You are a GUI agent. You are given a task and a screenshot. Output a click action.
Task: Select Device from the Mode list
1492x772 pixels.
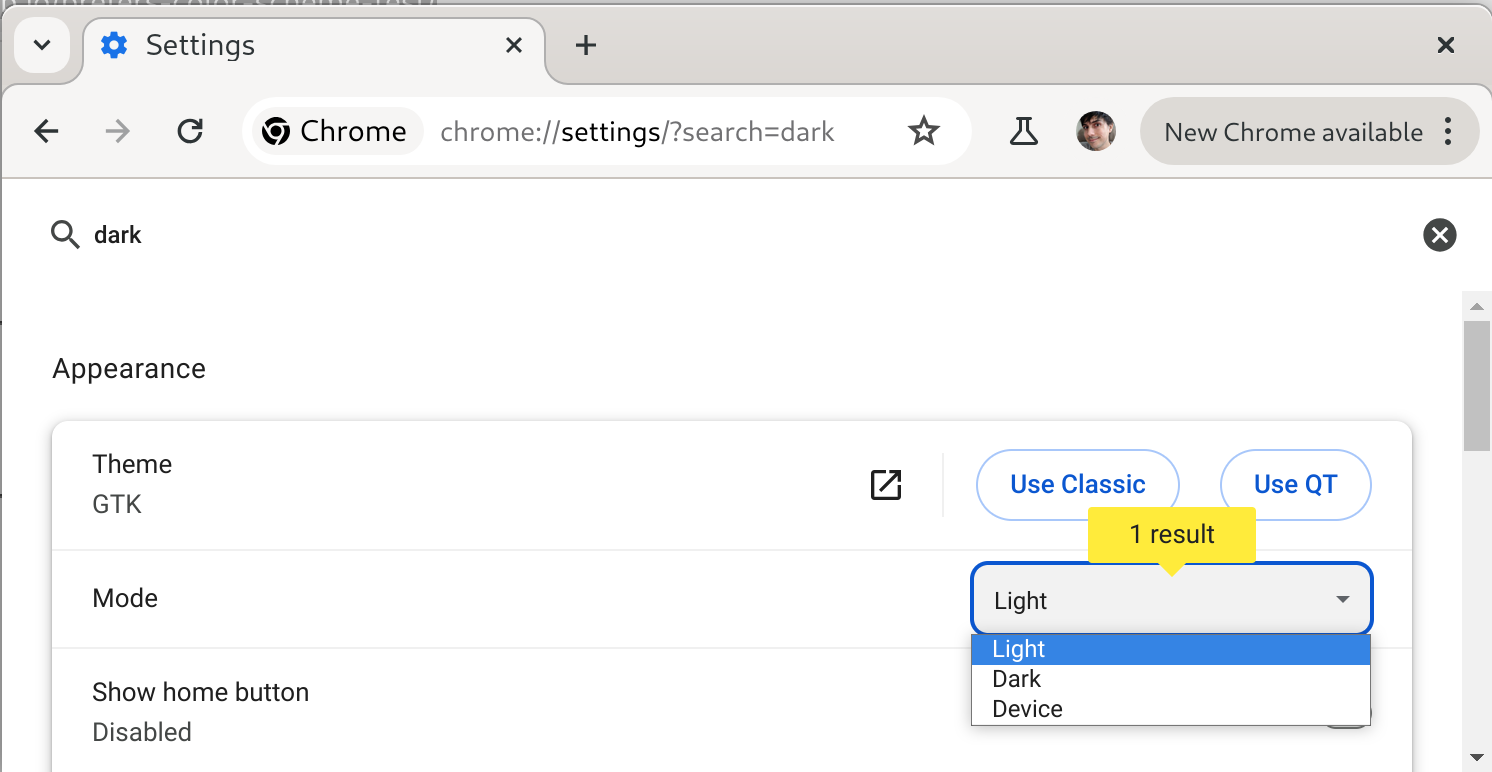click(x=1027, y=709)
